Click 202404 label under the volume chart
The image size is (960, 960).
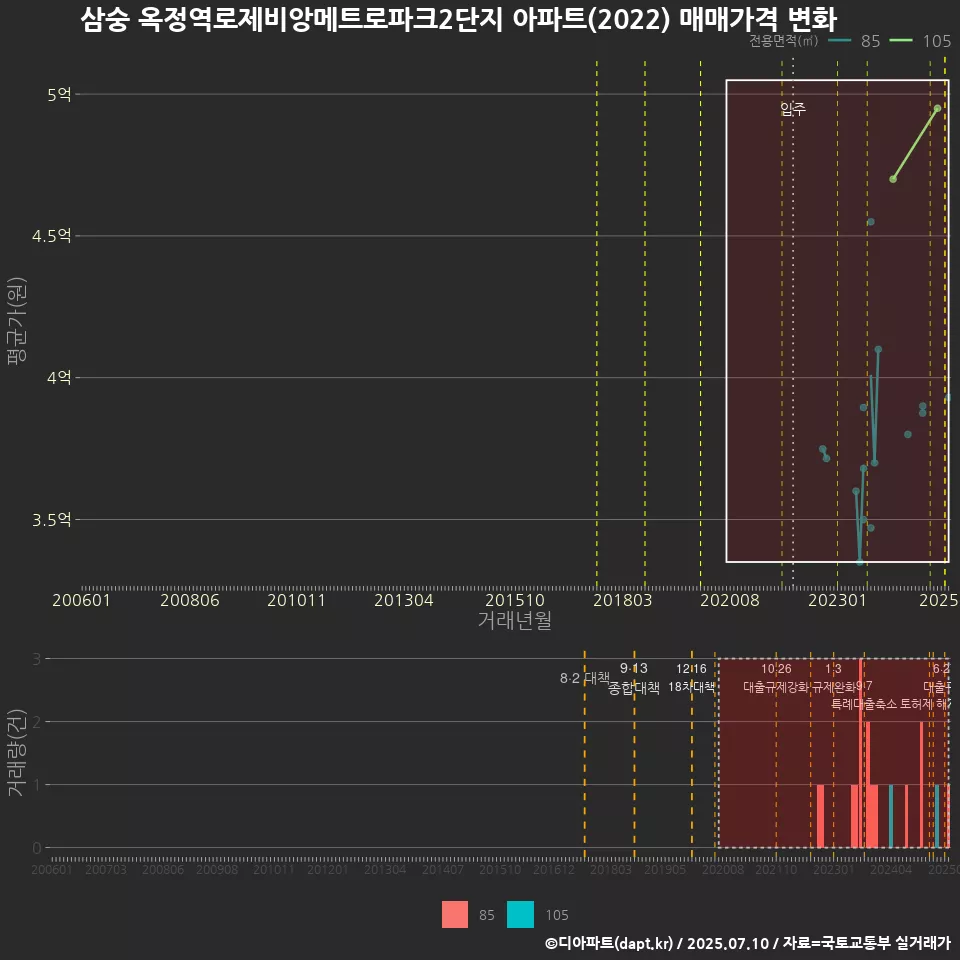pos(891,869)
